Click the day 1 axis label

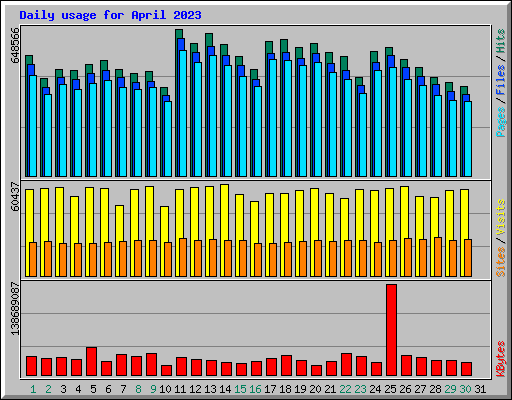[33, 389]
